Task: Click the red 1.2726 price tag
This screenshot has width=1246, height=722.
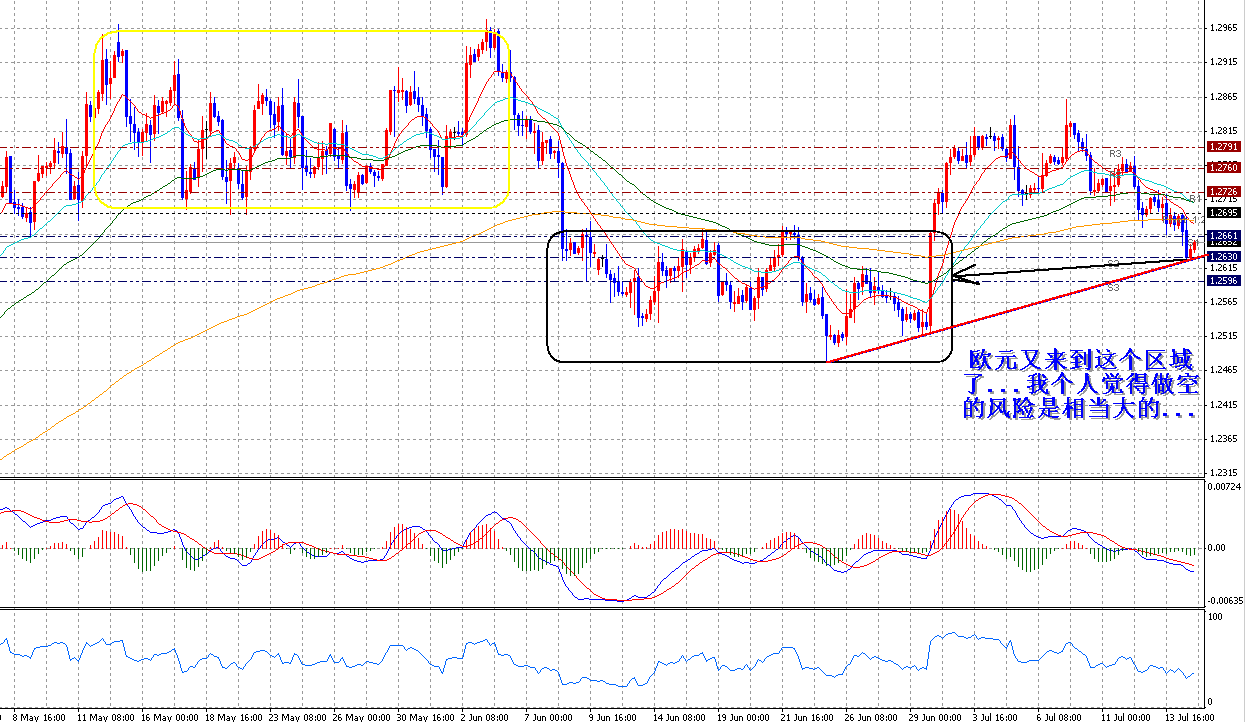Action: pyautogui.click(x=1223, y=191)
